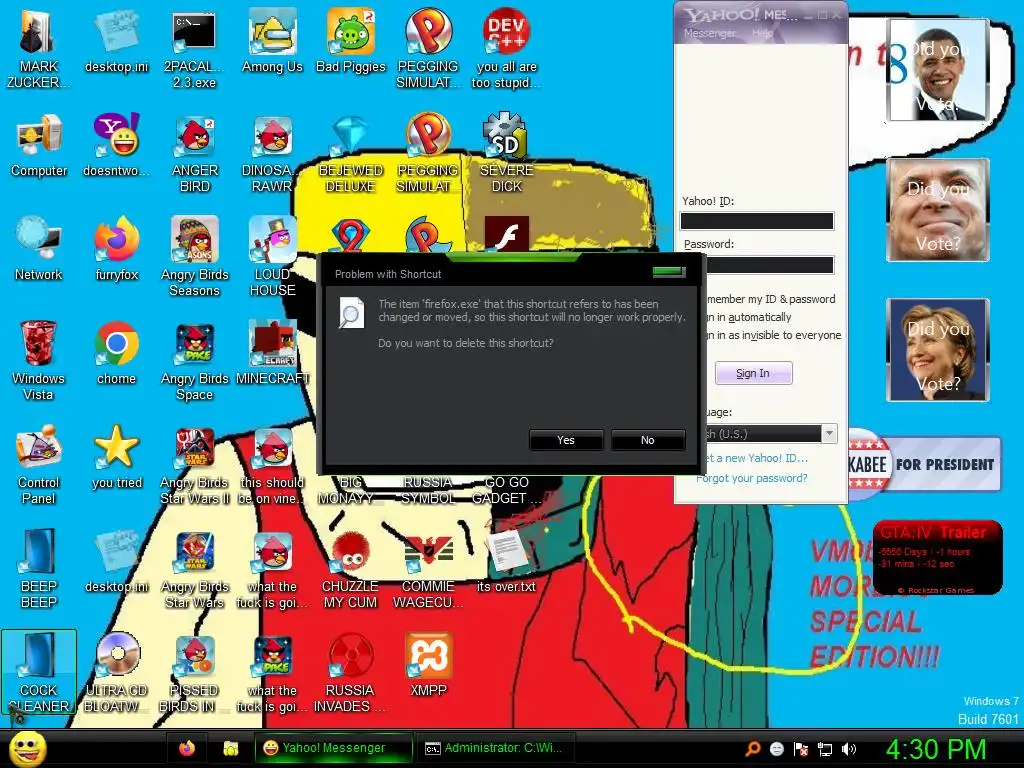1024x768 pixels.
Task: Open the 'its over.txt' file
Action: tap(506, 560)
